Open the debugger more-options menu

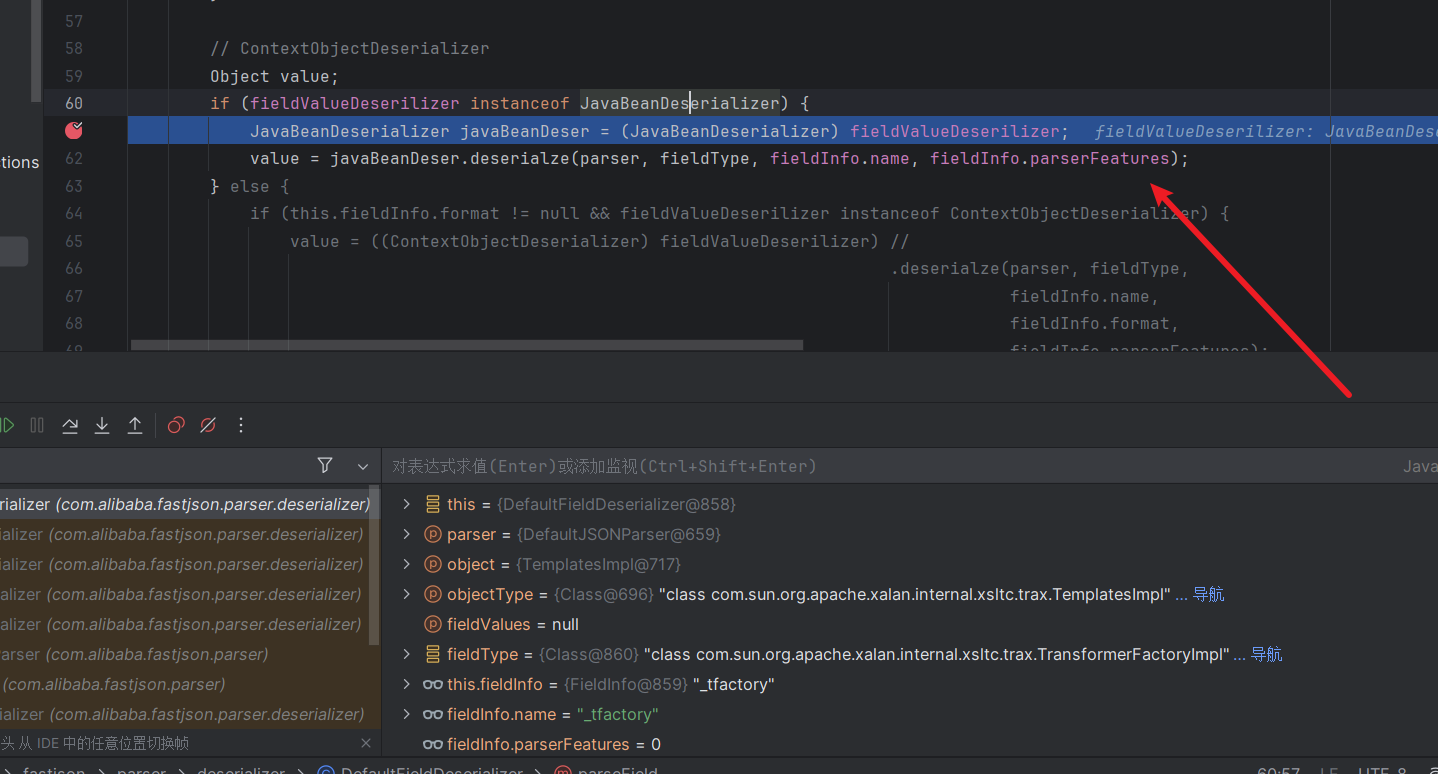pos(240,425)
